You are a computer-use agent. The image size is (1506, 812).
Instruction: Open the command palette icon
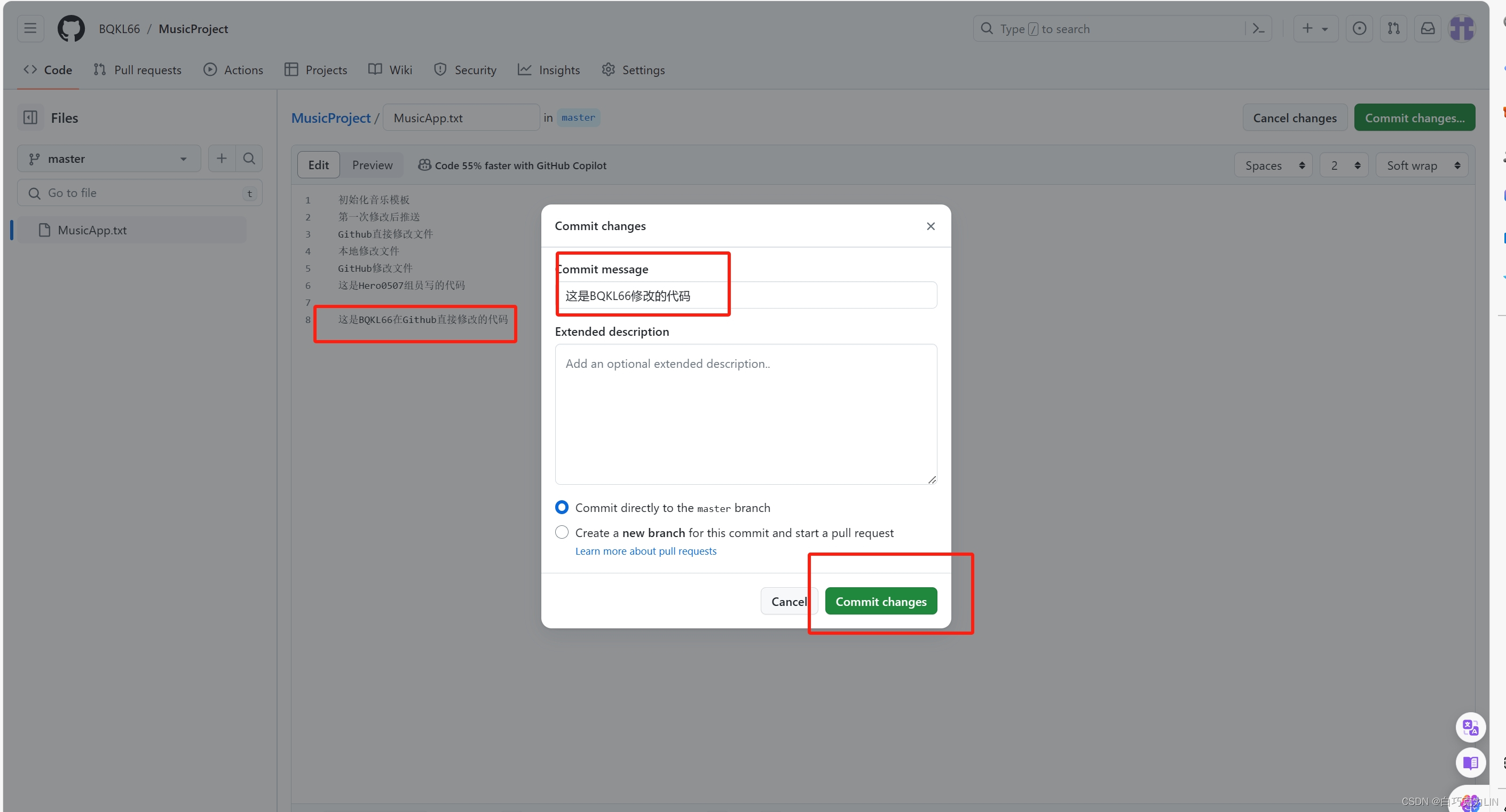(x=1258, y=28)
